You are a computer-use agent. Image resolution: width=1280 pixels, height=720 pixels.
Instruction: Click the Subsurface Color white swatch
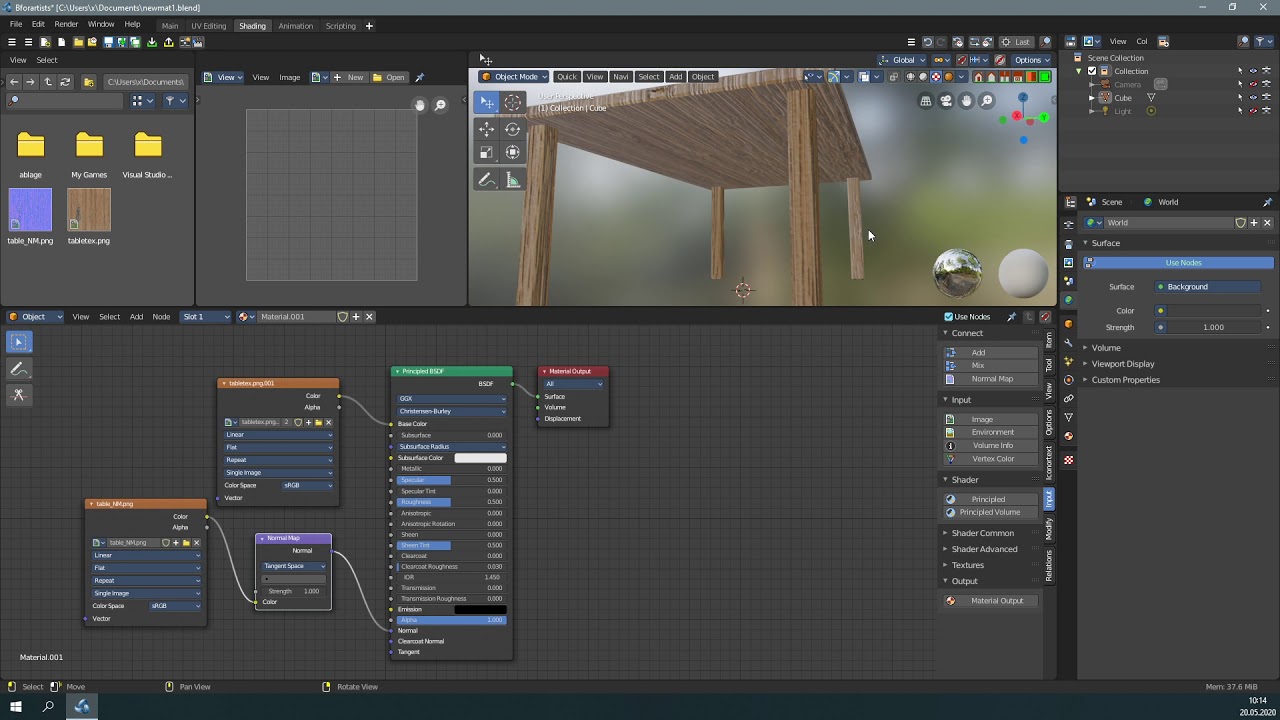click(481, 458)
